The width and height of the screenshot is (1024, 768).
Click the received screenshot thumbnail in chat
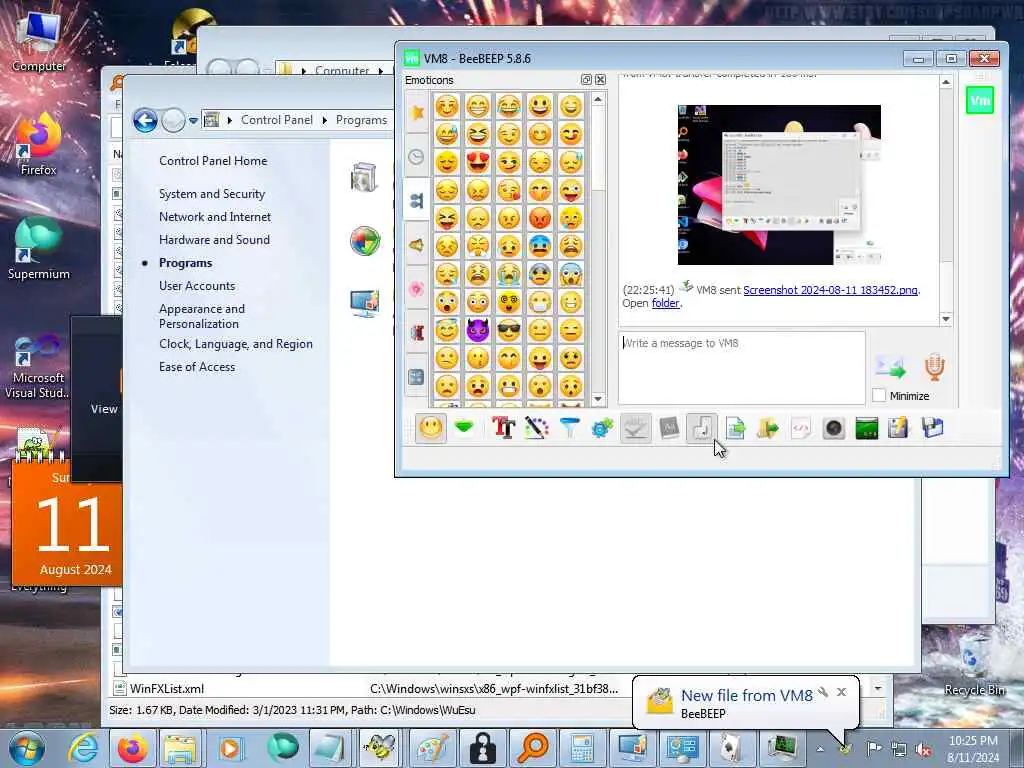pyautogui.click(x=779, y=185)
